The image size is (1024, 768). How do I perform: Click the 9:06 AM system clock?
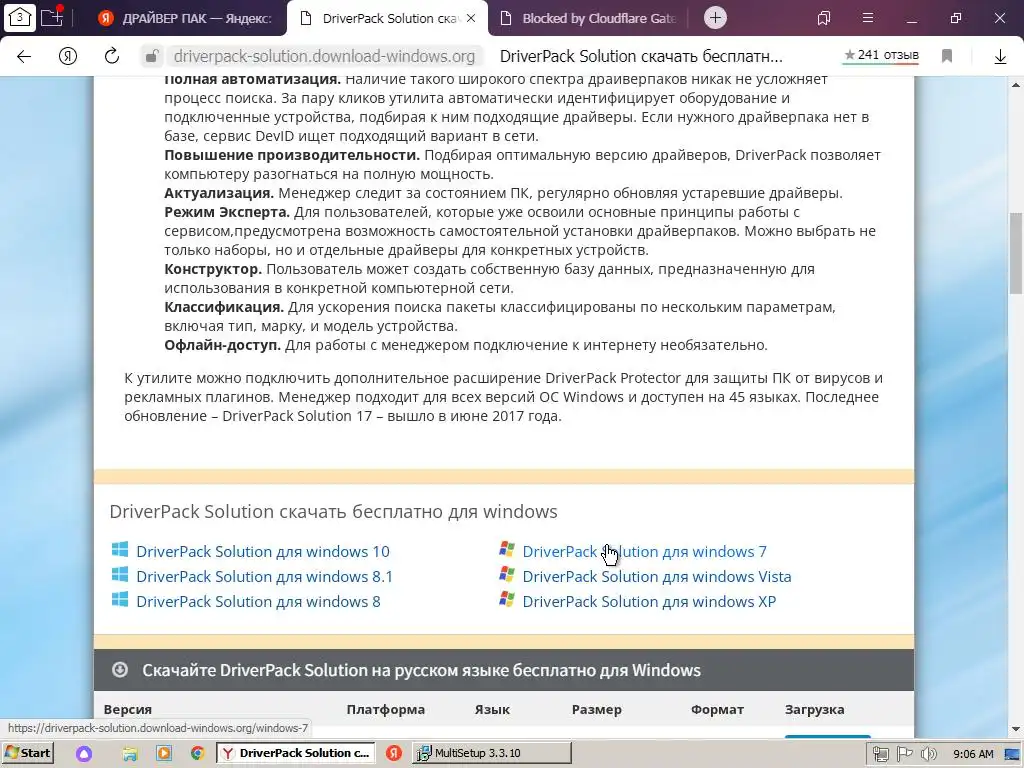[x=973, y=754]
